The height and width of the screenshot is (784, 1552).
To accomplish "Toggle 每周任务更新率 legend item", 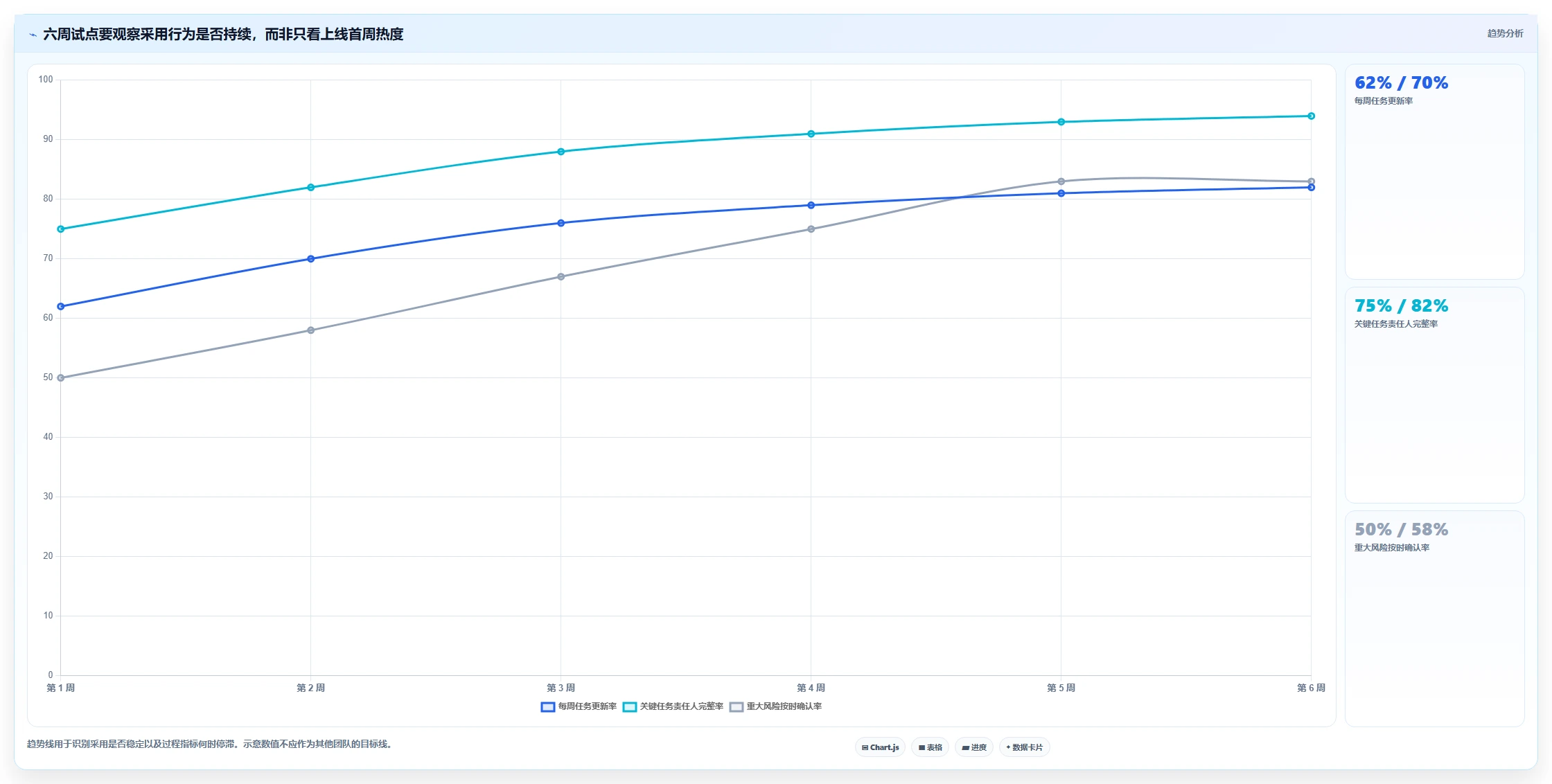I will 579,706.
